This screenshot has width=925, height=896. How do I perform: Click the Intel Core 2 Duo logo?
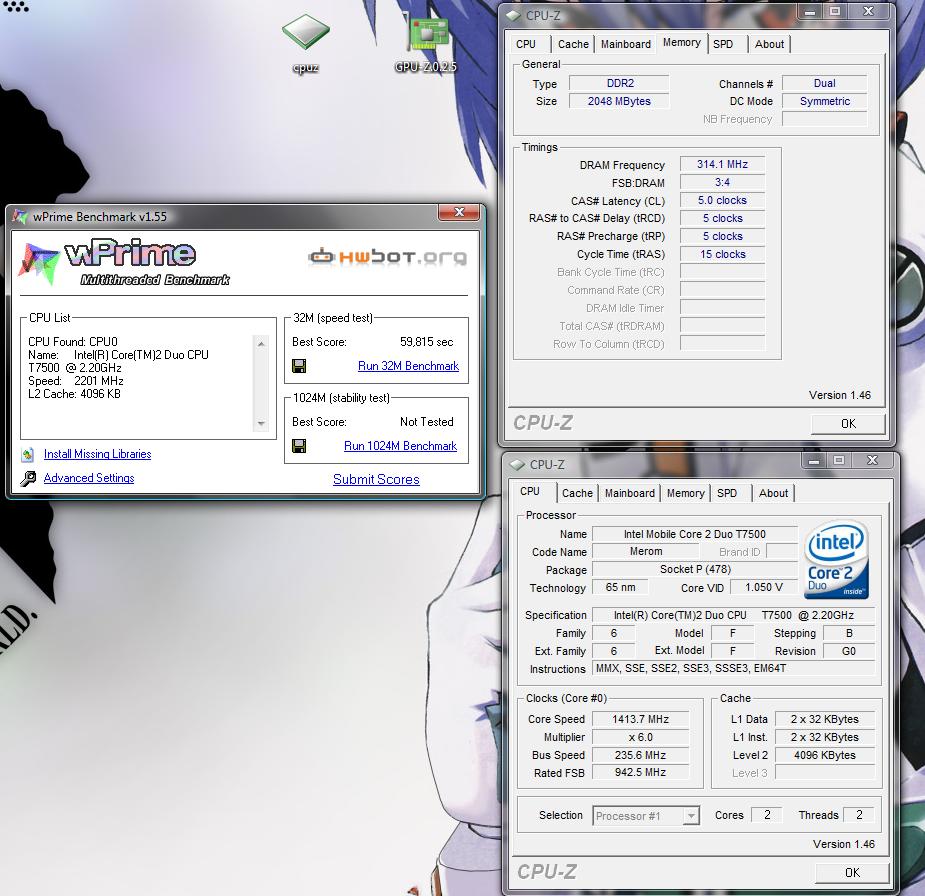click(836, 559)
